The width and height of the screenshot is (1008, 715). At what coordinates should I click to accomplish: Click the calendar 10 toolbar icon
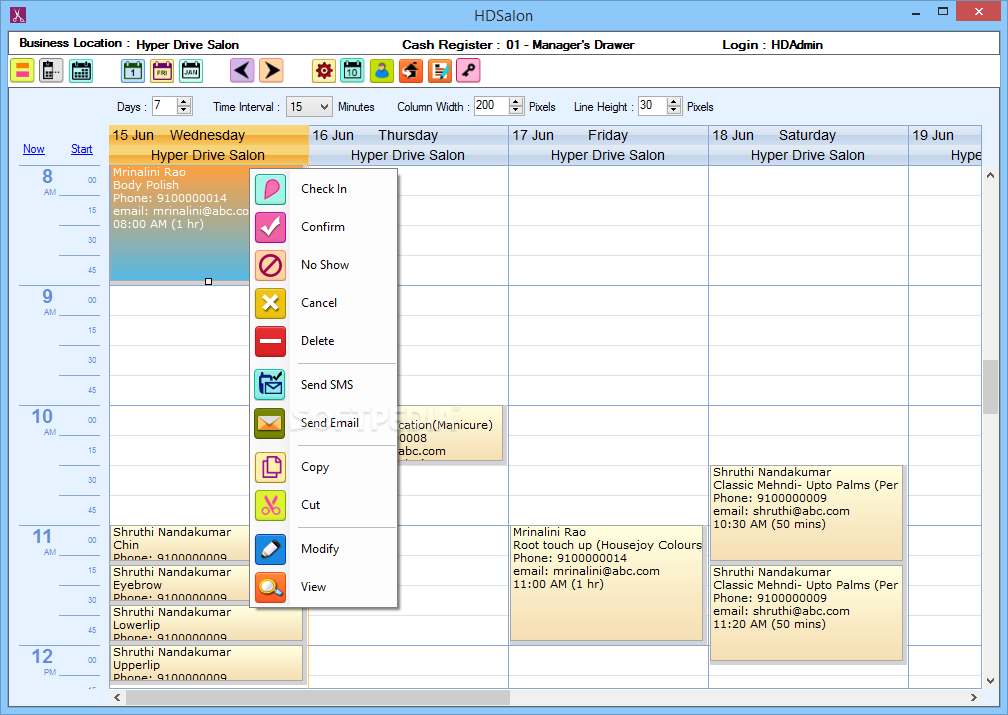(352, 71)
